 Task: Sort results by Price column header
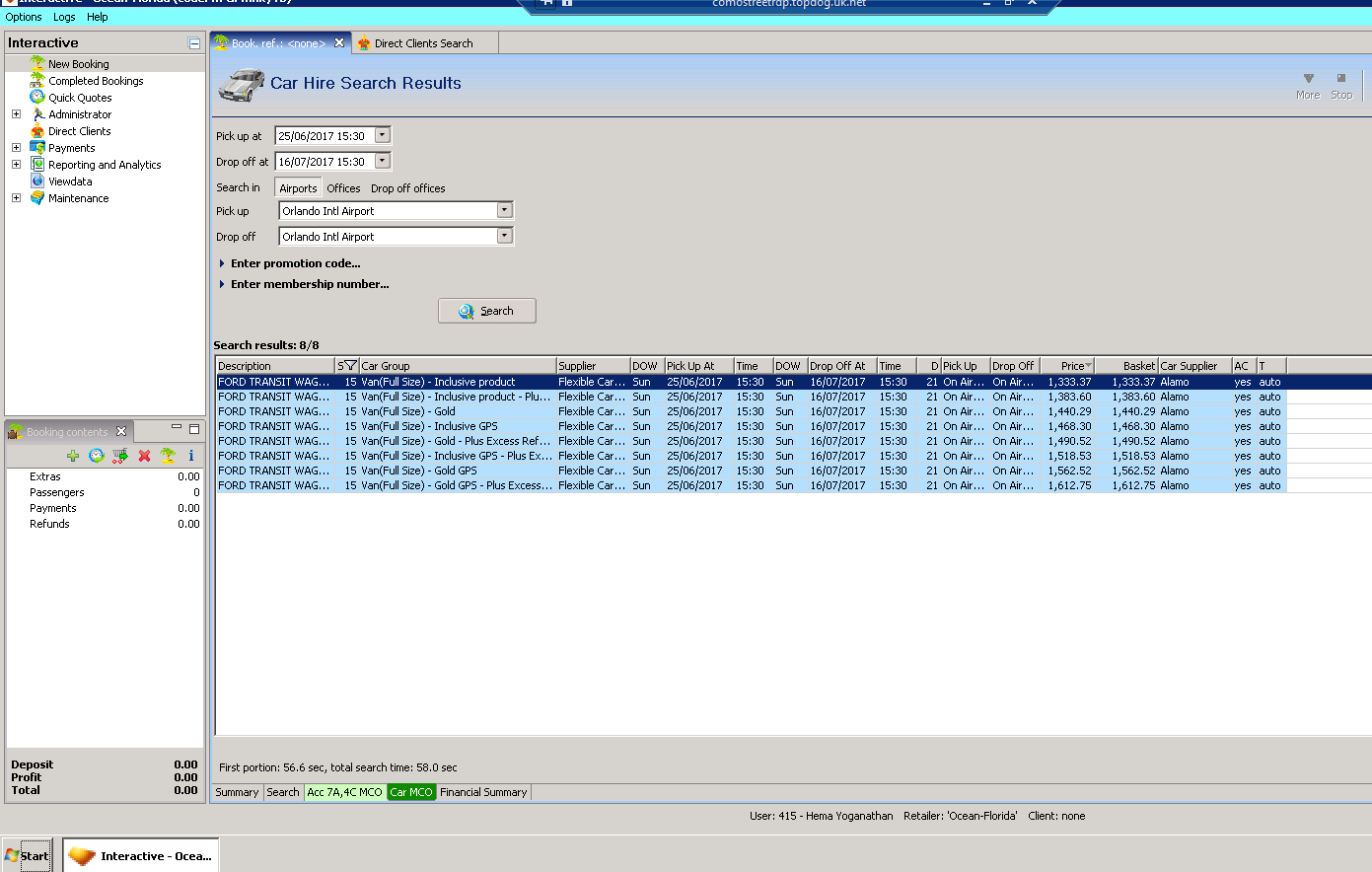coord(1067,365)
